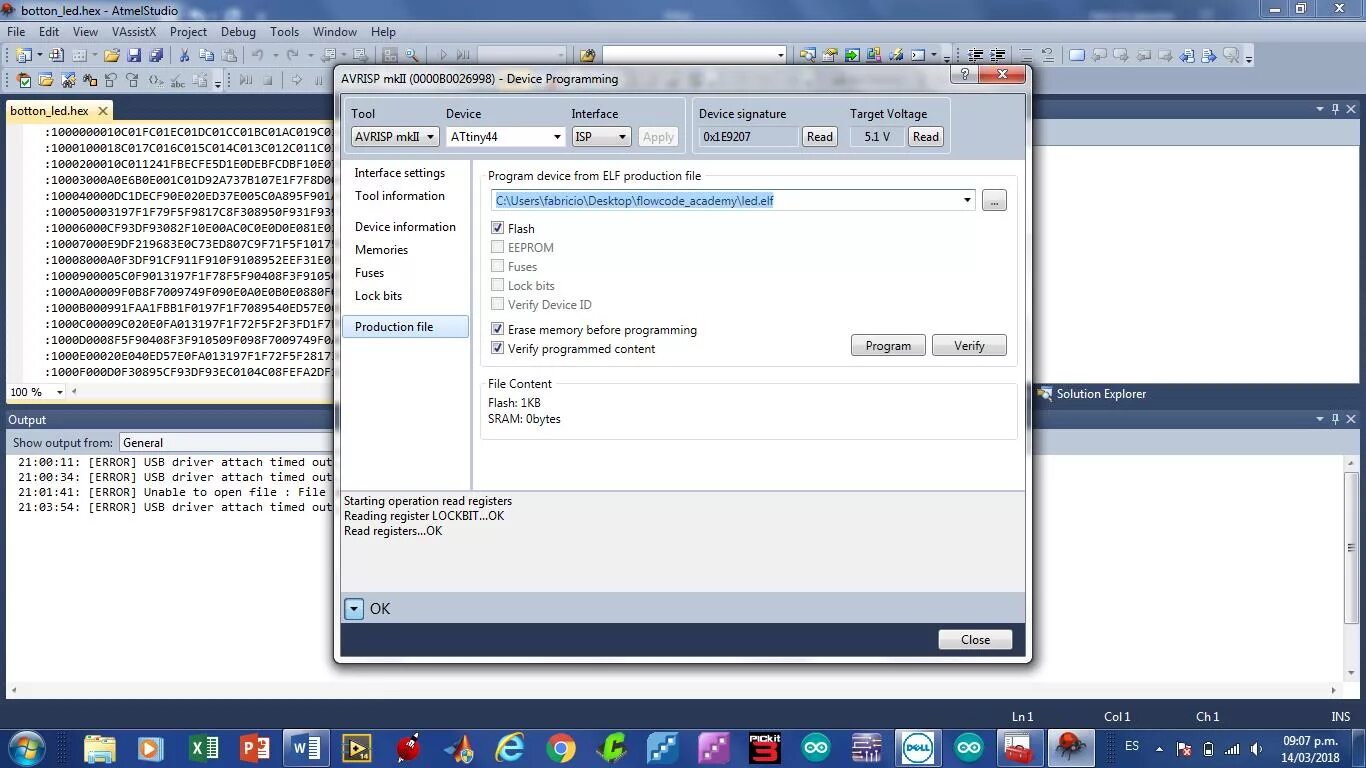1366x768 pixels.
Task: Click the Open File folder icon
Action: click(x=111, y=55)
